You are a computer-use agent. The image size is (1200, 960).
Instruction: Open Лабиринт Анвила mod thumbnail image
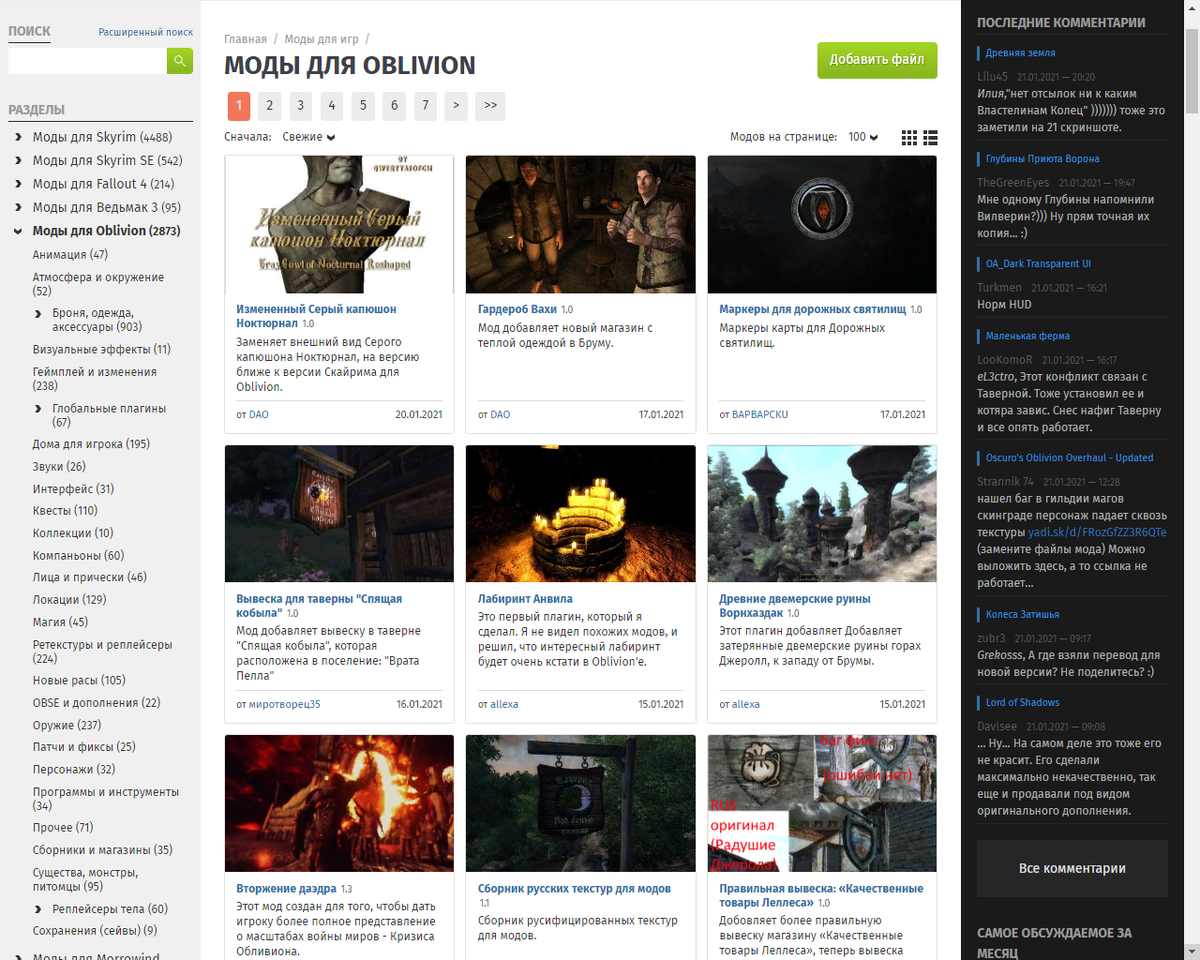[x=581, y=514]
